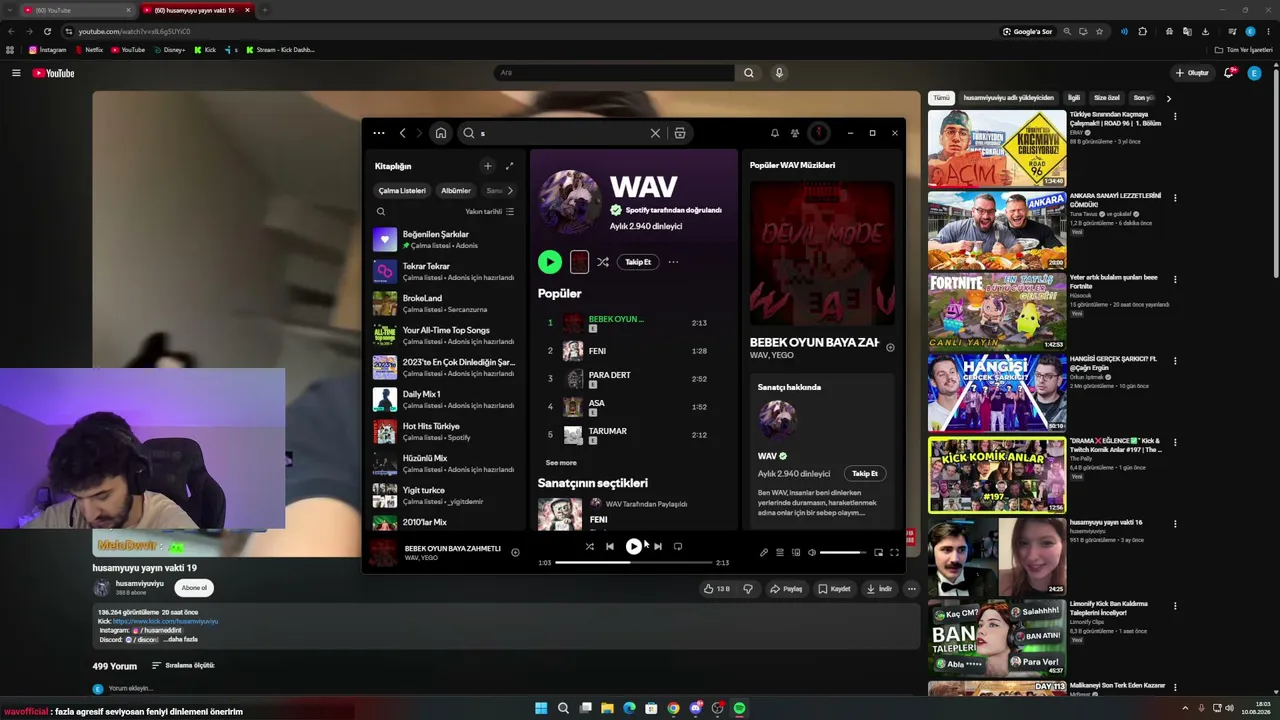Screen dimensions: 1280x720
Task: Search within the Spotify library
Action: pyautogui.click(x=381, y=212)
